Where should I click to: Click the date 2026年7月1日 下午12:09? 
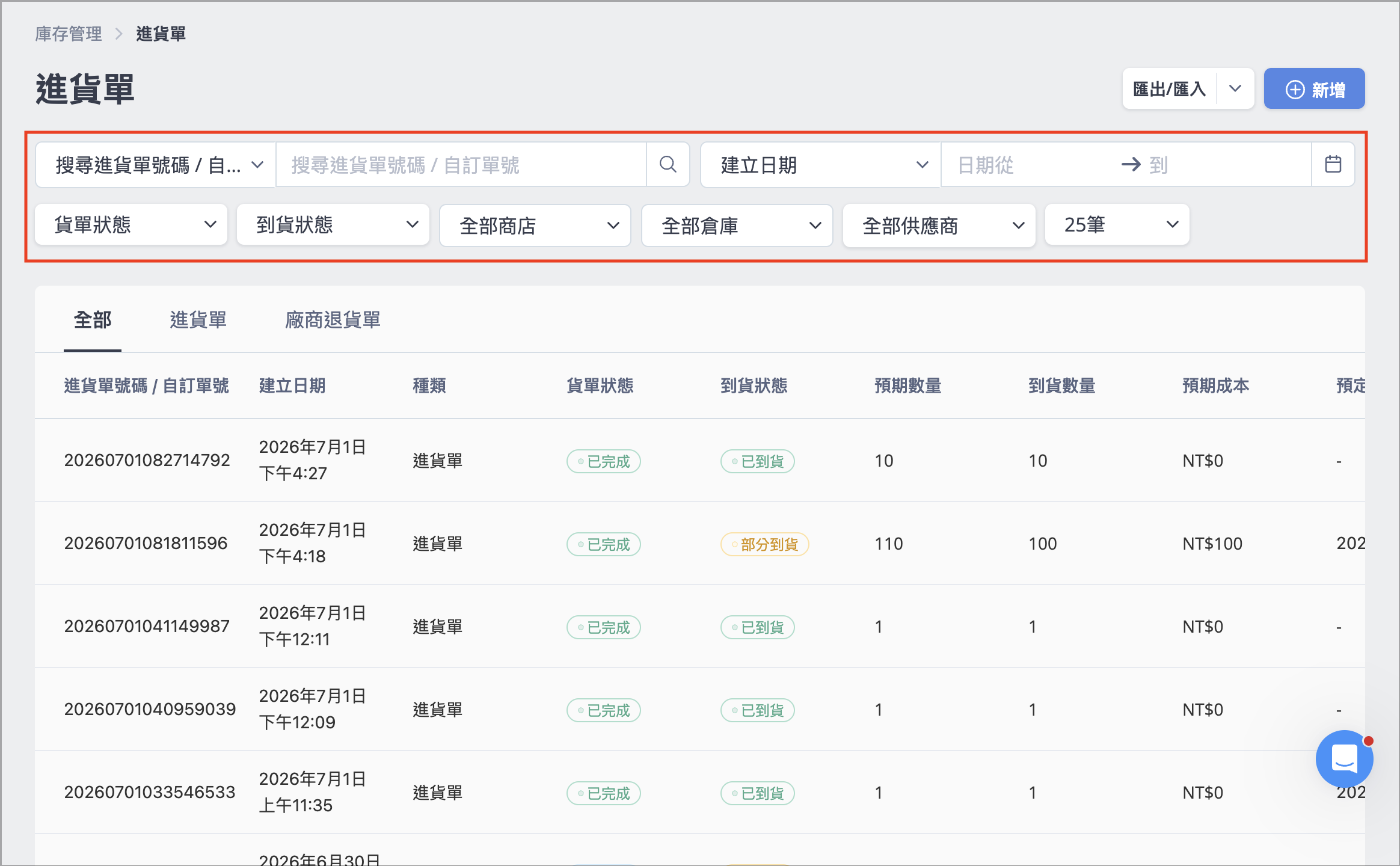pyautogui.click(x=313, y=709)
